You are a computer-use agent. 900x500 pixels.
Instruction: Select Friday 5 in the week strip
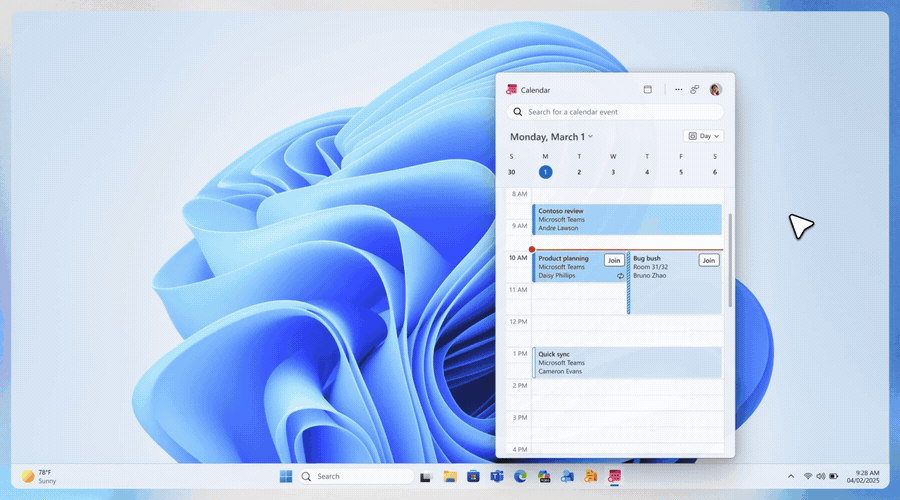coord(681,172)
